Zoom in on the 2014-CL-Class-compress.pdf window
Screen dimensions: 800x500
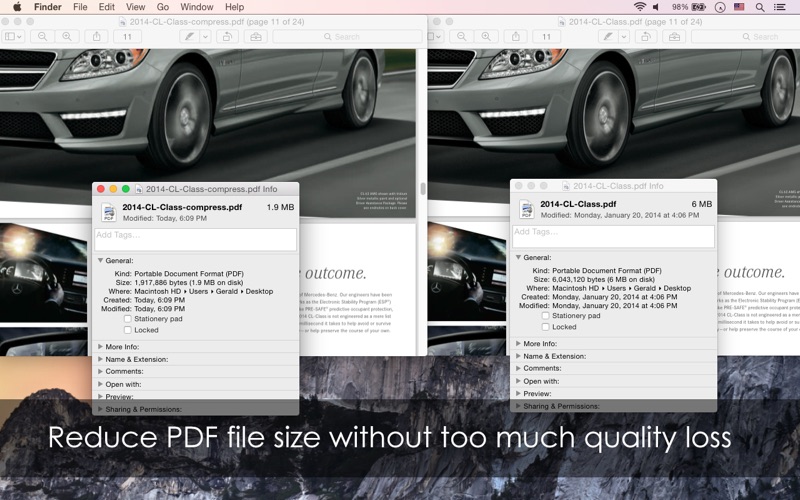[67, 37]
